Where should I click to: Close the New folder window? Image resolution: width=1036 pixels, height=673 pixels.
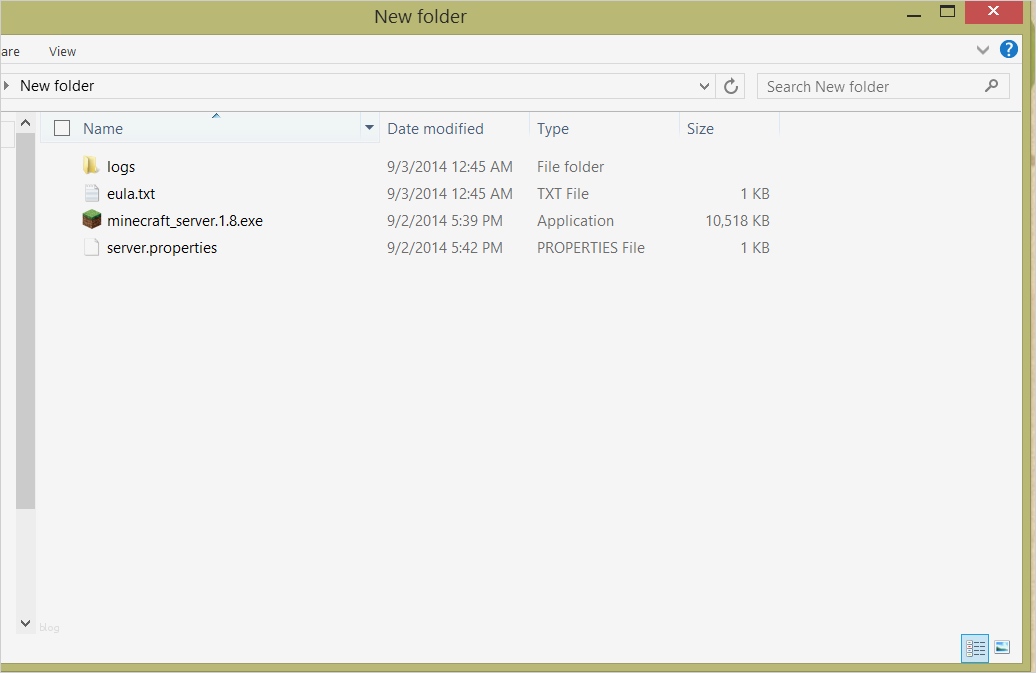pyautogui.click(x=993, y=11)
